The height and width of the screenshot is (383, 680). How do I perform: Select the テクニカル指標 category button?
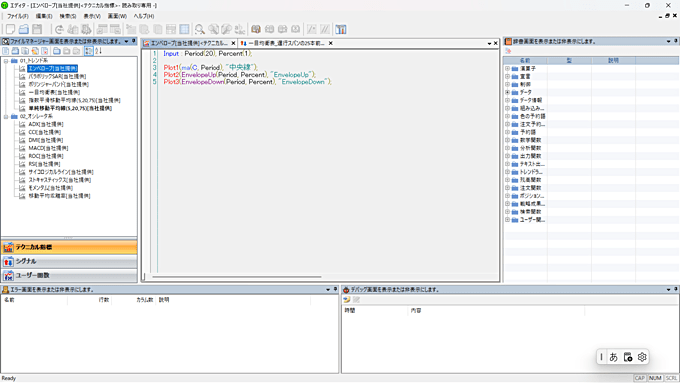click(x=69, y=247)
